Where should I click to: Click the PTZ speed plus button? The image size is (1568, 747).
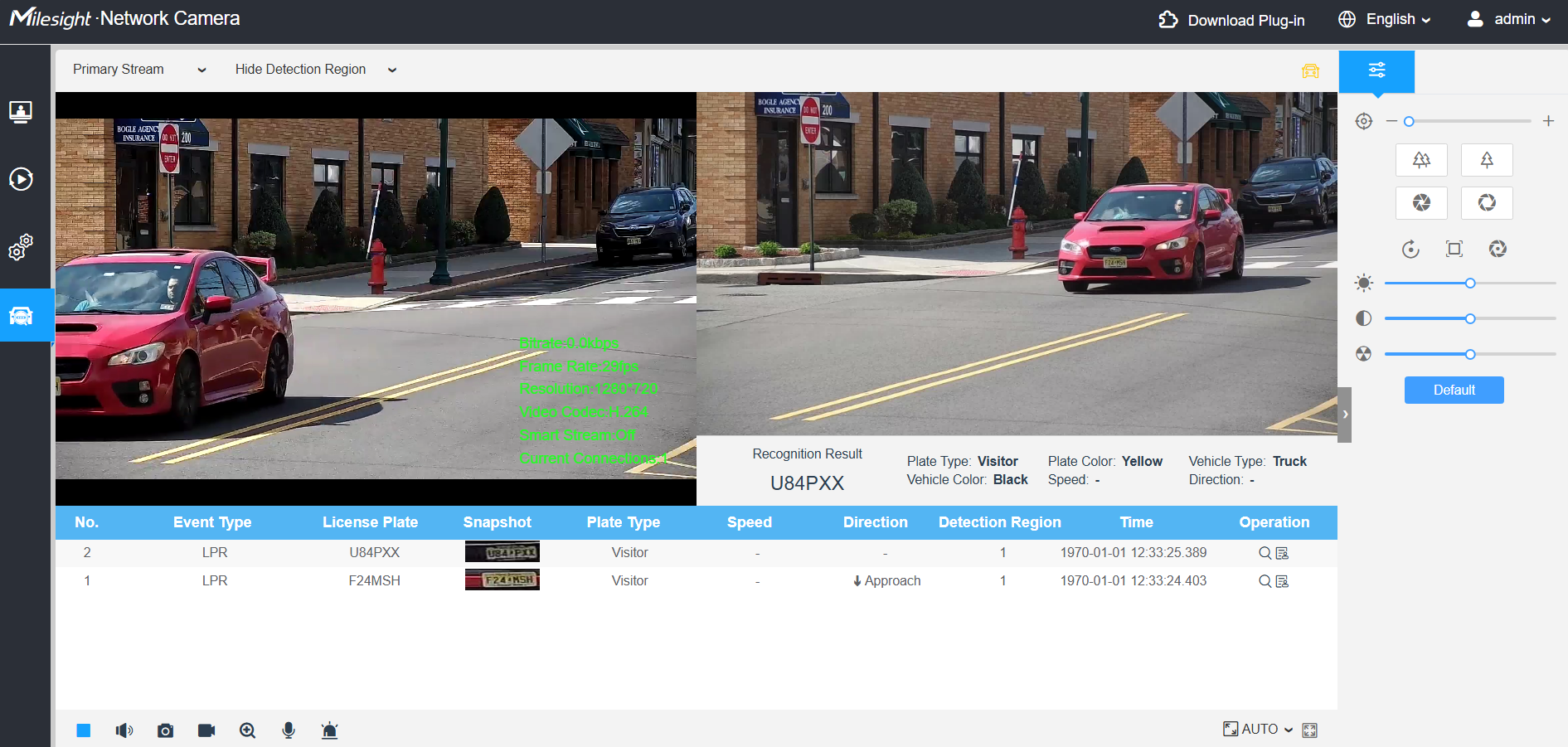click(x=1548, y=121)
